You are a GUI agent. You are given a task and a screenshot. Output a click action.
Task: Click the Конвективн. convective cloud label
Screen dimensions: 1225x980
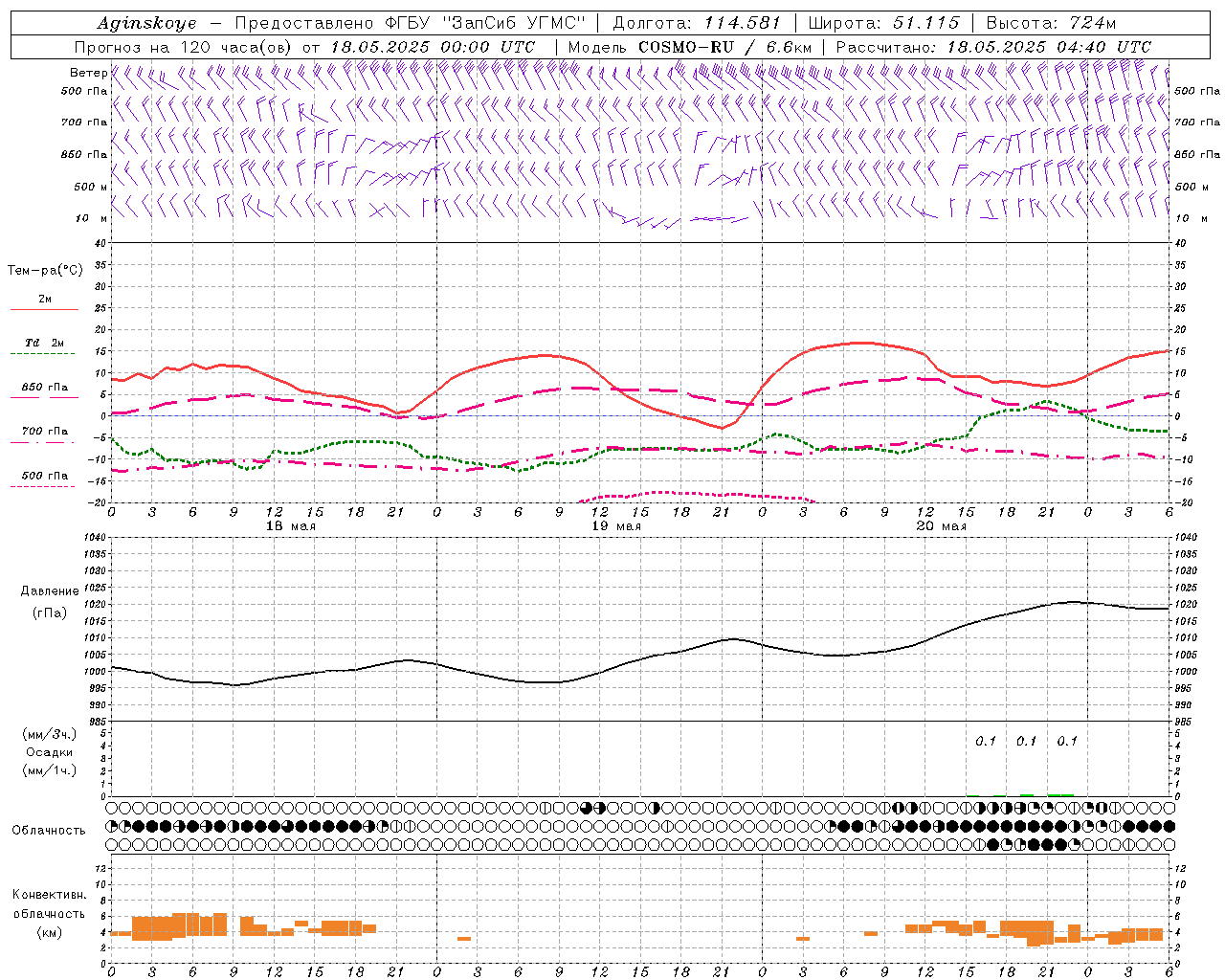point(50,895)
